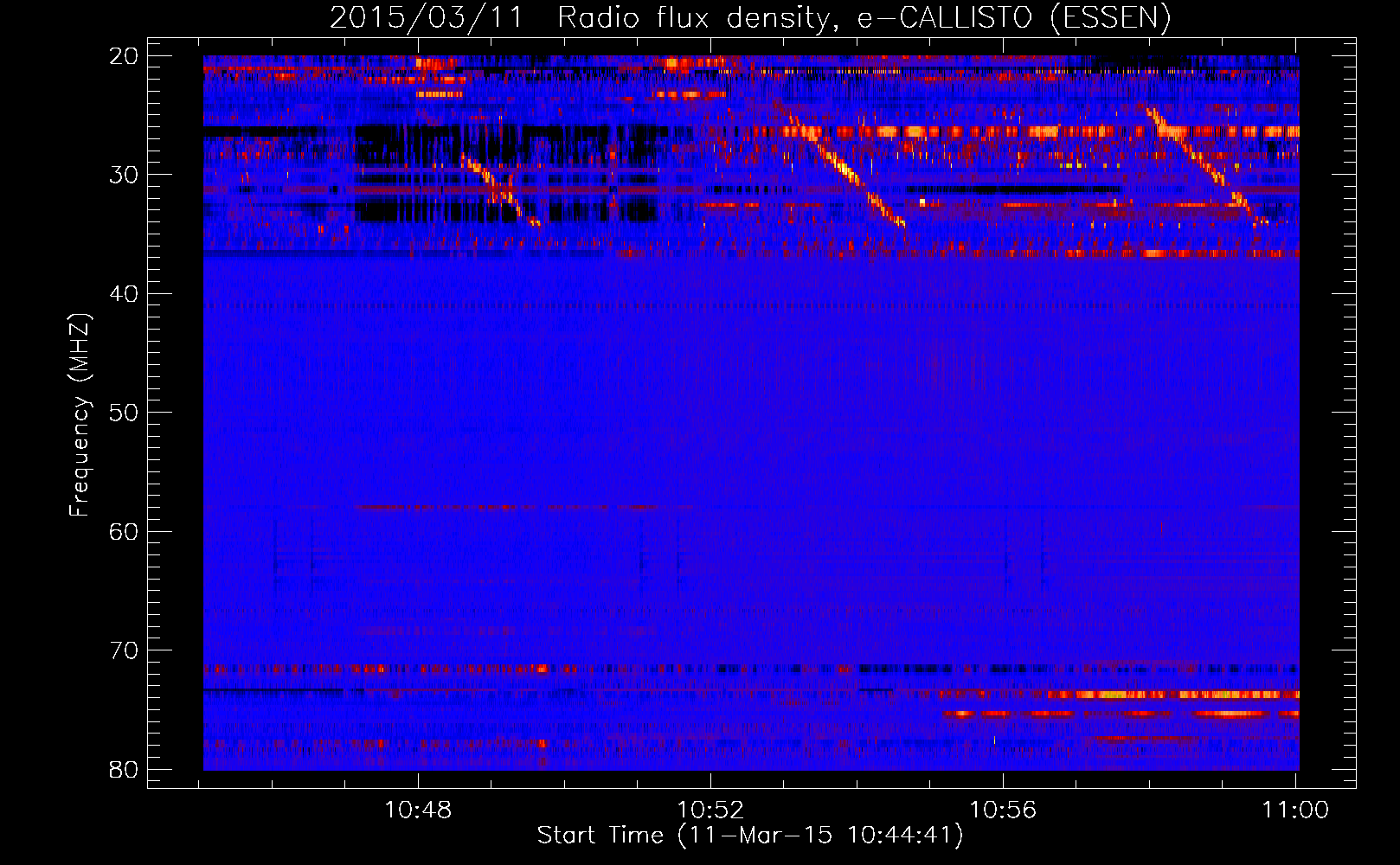Click the '50' frequency tick label
Screen dimensions: 1400x865
coord(125,413)
